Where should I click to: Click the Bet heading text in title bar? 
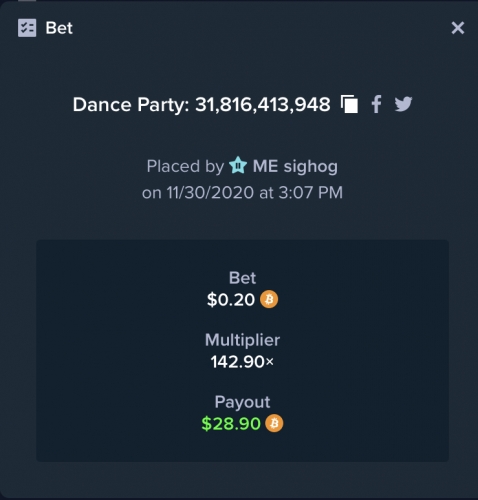[59, 28]
